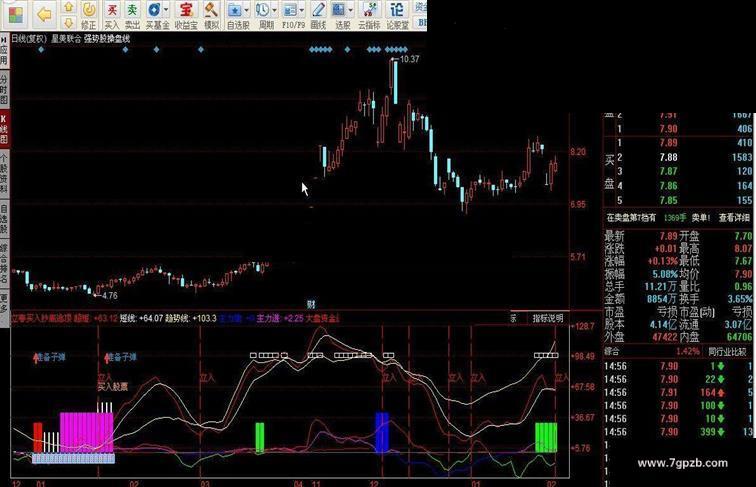
Task: Select the 画线 pencil drawing tool
Action: coord(318,10)
